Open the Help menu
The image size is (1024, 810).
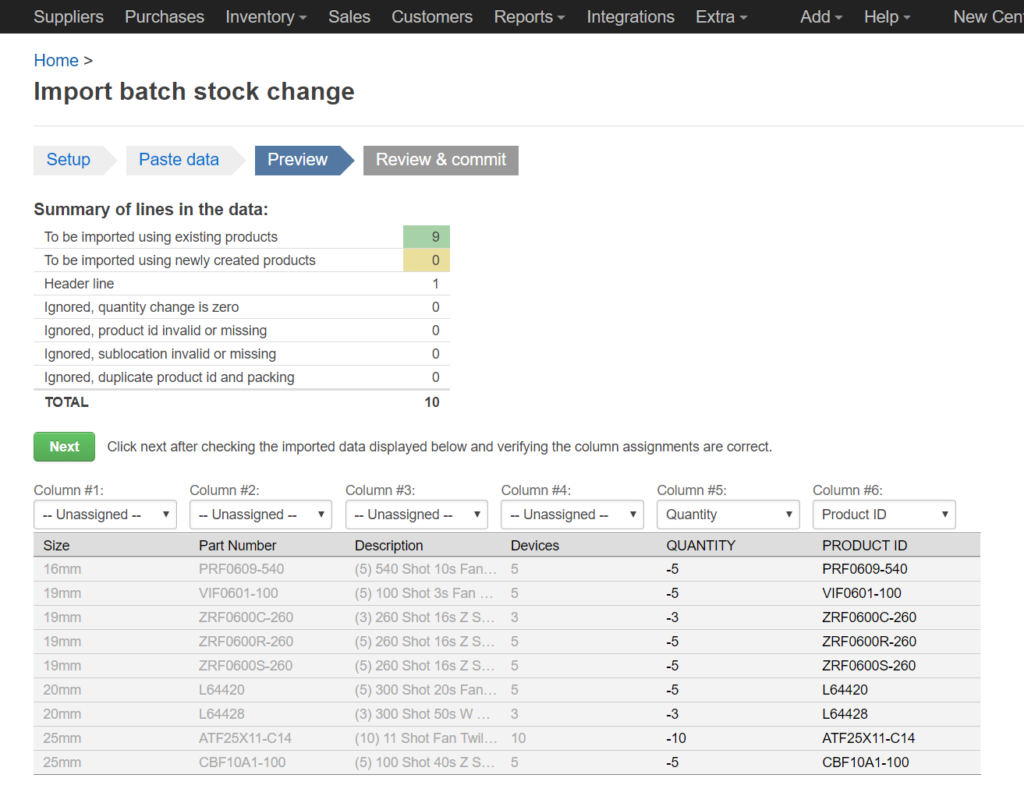click(886, 17)
